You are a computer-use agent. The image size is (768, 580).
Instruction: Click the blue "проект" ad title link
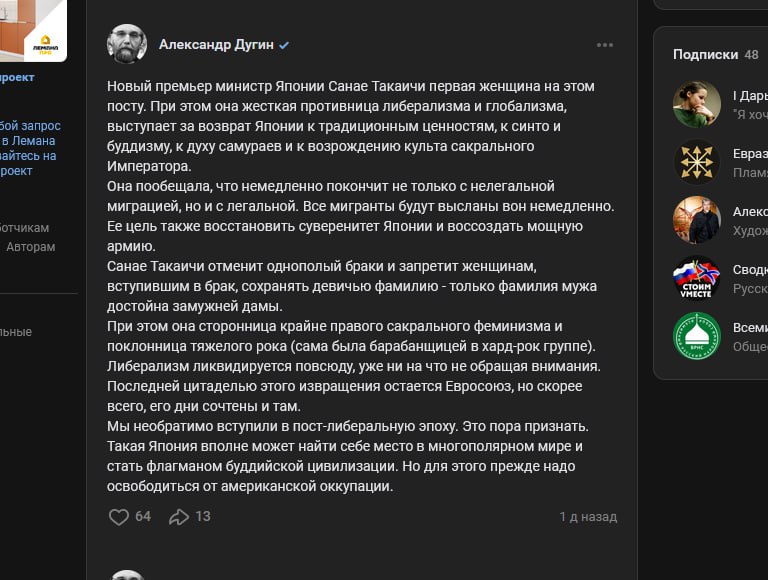point(17,77)
